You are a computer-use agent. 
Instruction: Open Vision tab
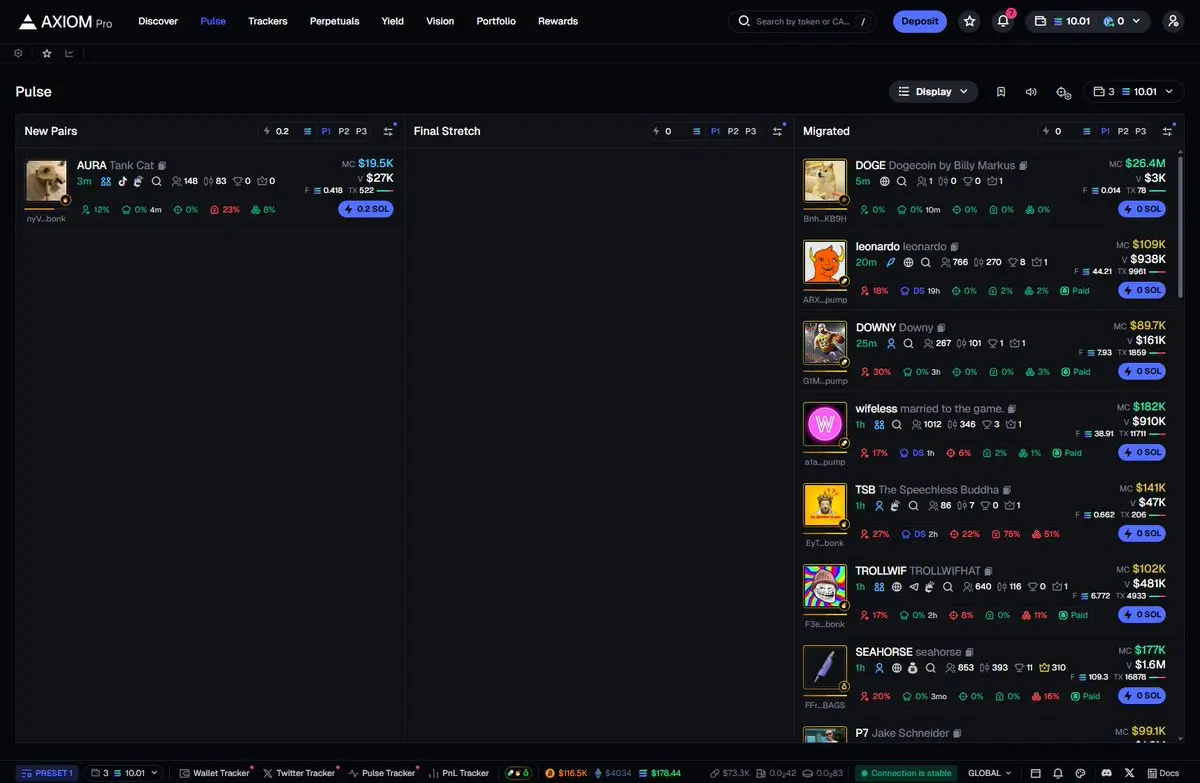pos(440,21)
